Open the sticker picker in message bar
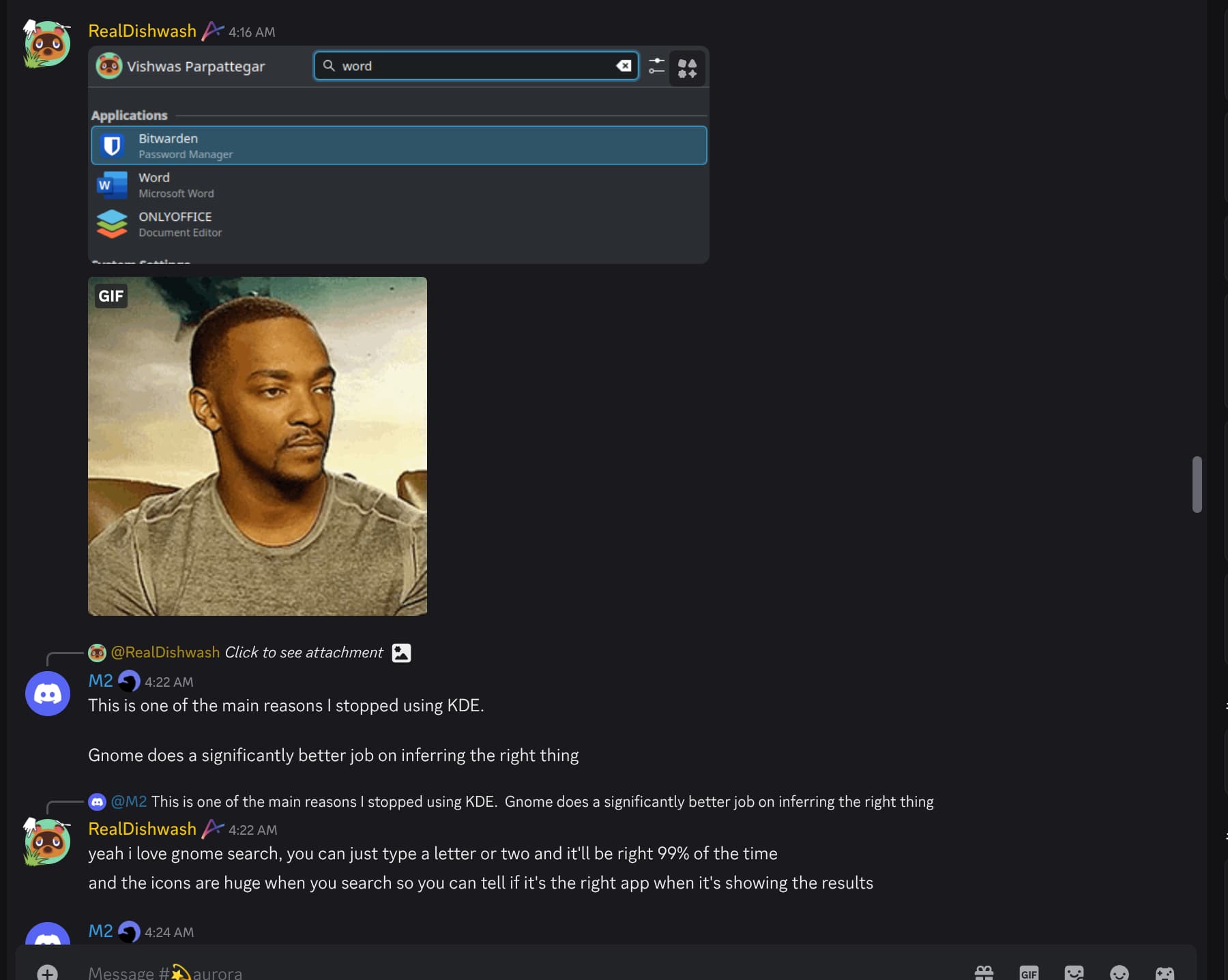The width and height of the screenshot is (1228, 980). tap(1074, 973)
